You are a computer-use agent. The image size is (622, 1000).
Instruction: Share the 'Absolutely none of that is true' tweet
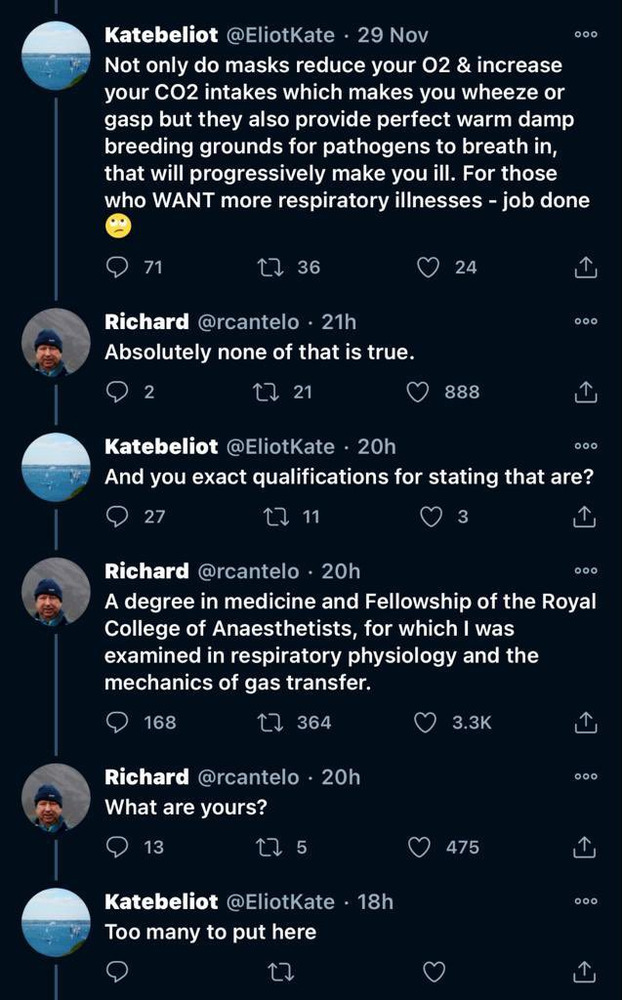click(585, 392)
